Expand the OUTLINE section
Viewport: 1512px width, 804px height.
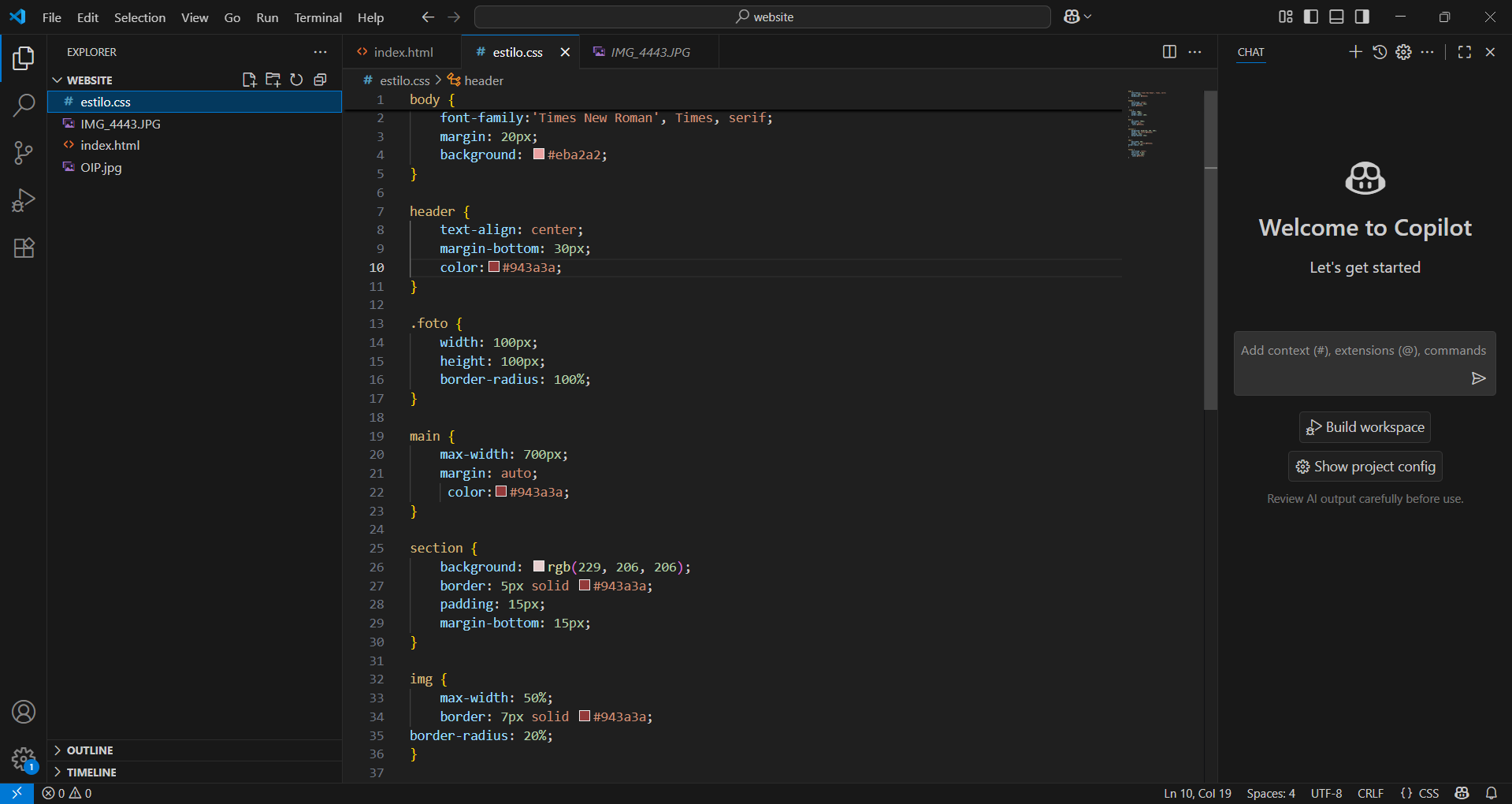tap(90, 750)
